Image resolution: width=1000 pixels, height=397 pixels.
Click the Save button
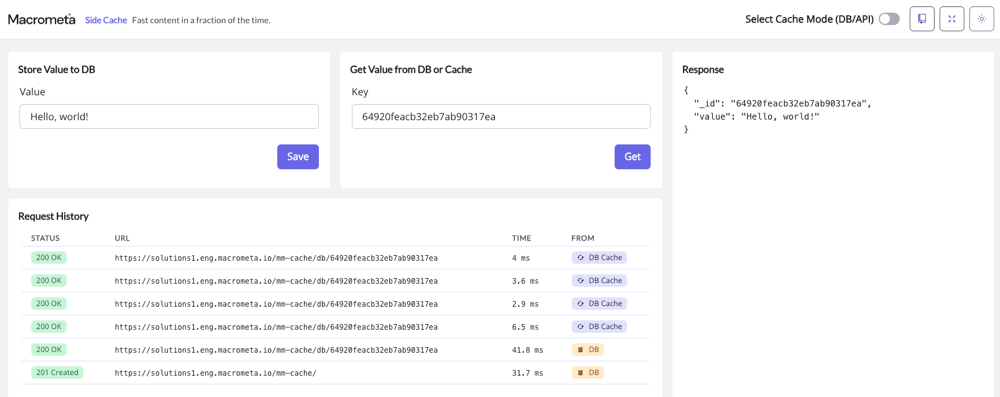[298, 157]
